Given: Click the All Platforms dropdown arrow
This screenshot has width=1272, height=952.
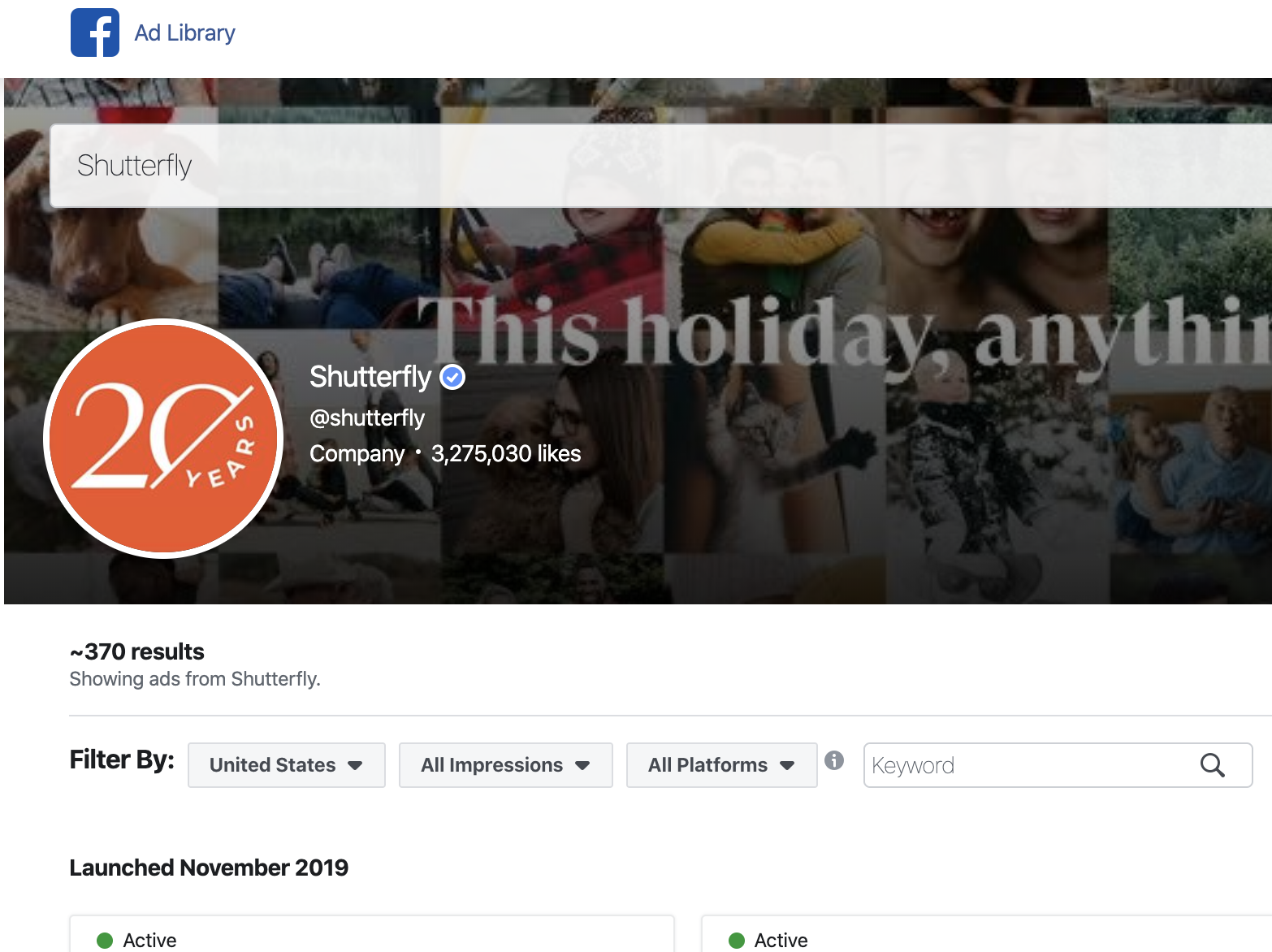Looking at the screenshot, I should pos(787,765).
